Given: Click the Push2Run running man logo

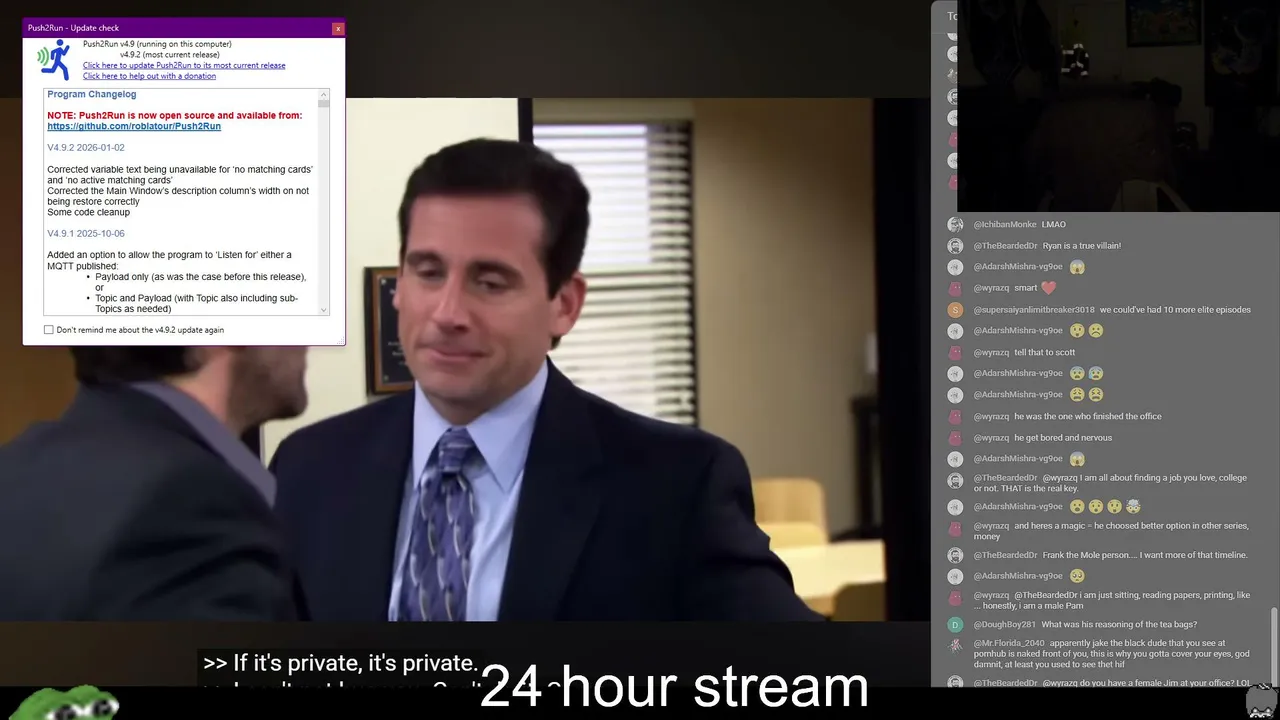Looking at the screenshot, I should (55, 60).
